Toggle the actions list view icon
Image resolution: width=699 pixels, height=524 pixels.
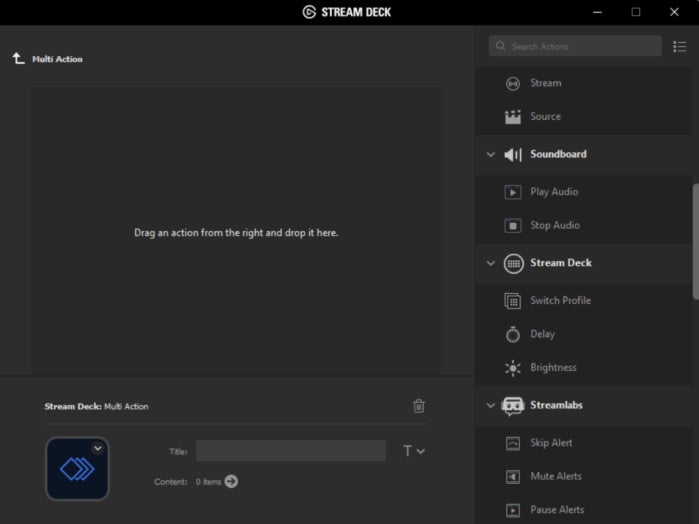tap(679, 46)
